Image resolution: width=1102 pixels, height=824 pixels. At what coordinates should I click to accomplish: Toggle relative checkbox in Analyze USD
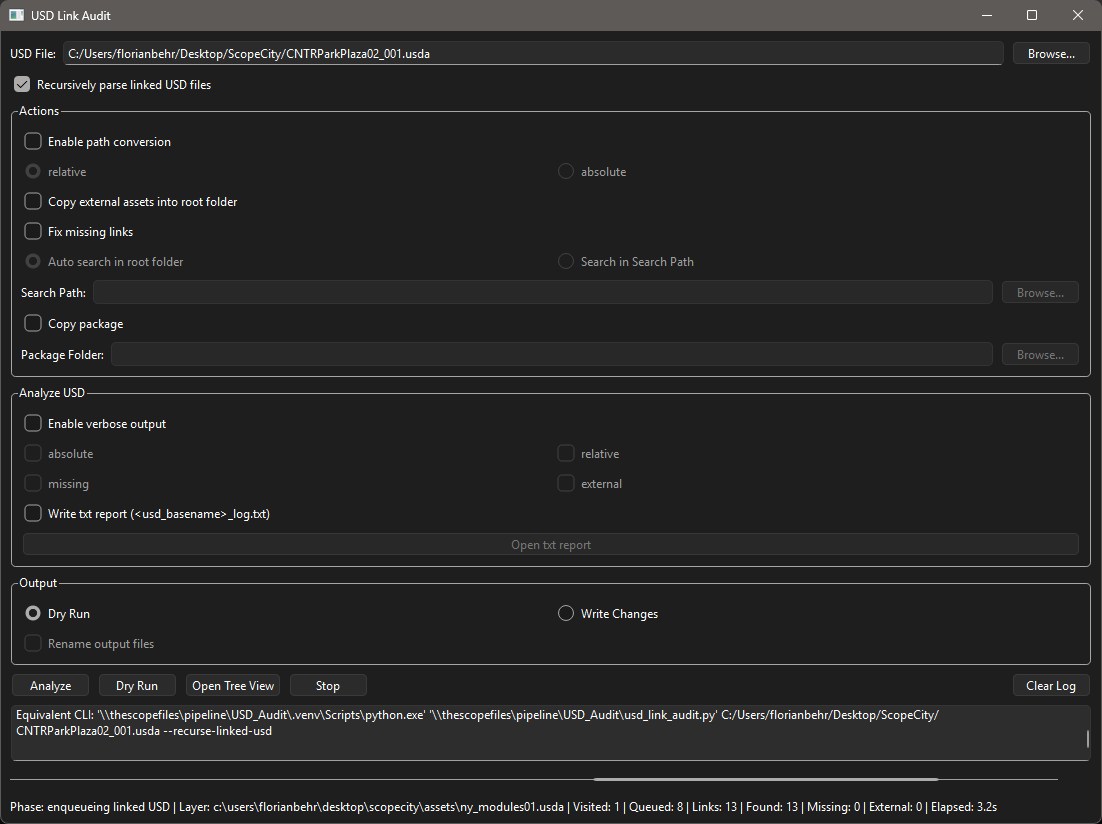coord(566,453)
